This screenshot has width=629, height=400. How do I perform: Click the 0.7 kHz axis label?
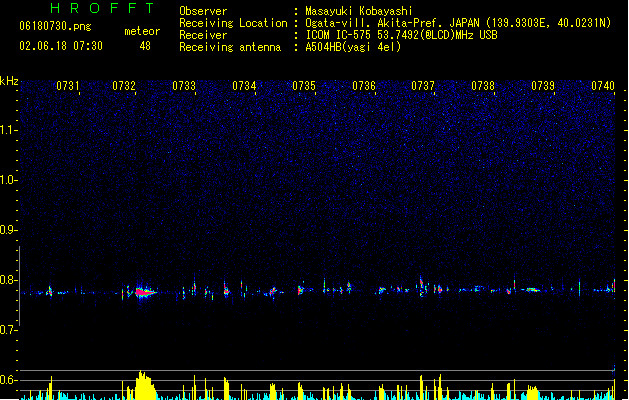pos(8,330)
